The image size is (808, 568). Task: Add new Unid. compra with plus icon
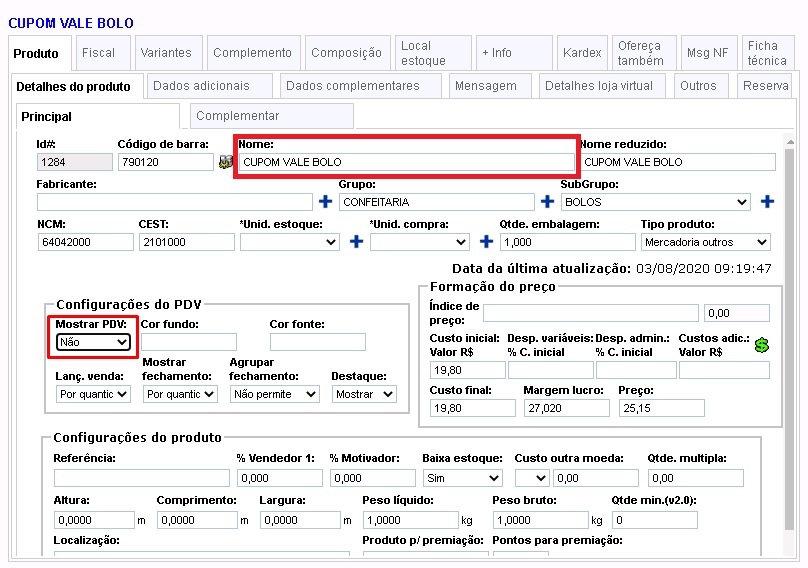486,241
